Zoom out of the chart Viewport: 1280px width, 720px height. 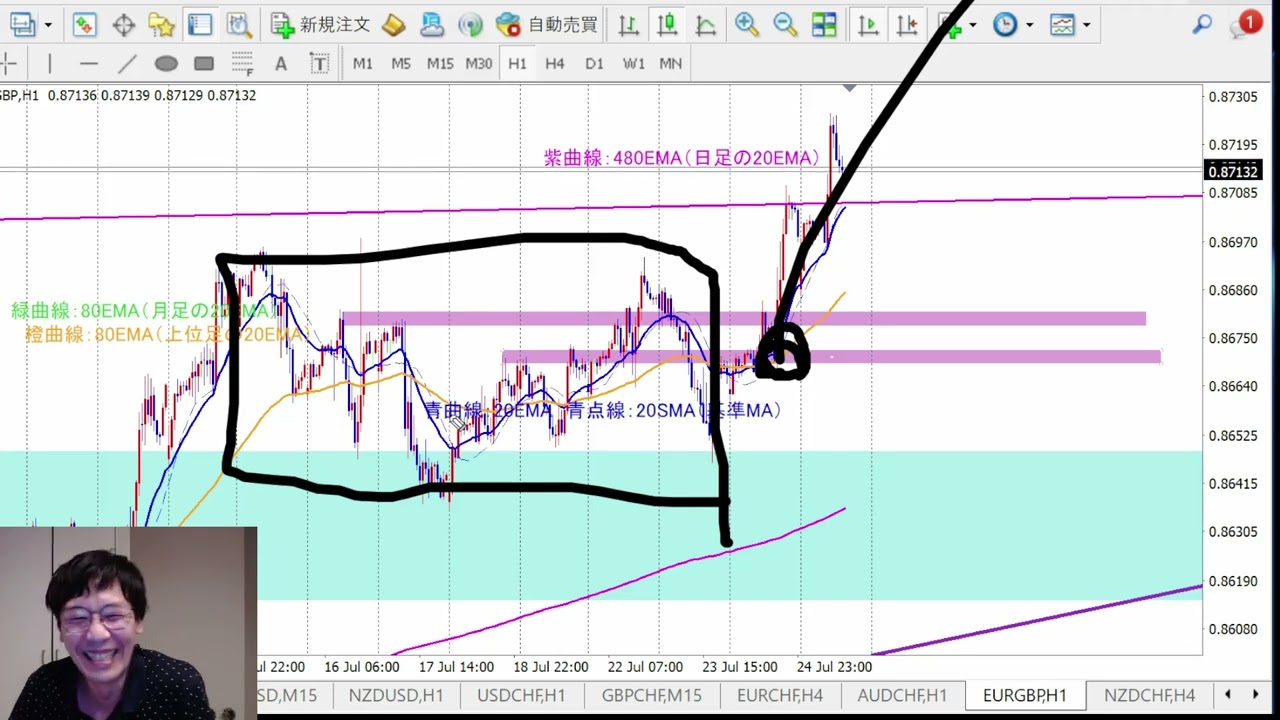pos(785,25)
